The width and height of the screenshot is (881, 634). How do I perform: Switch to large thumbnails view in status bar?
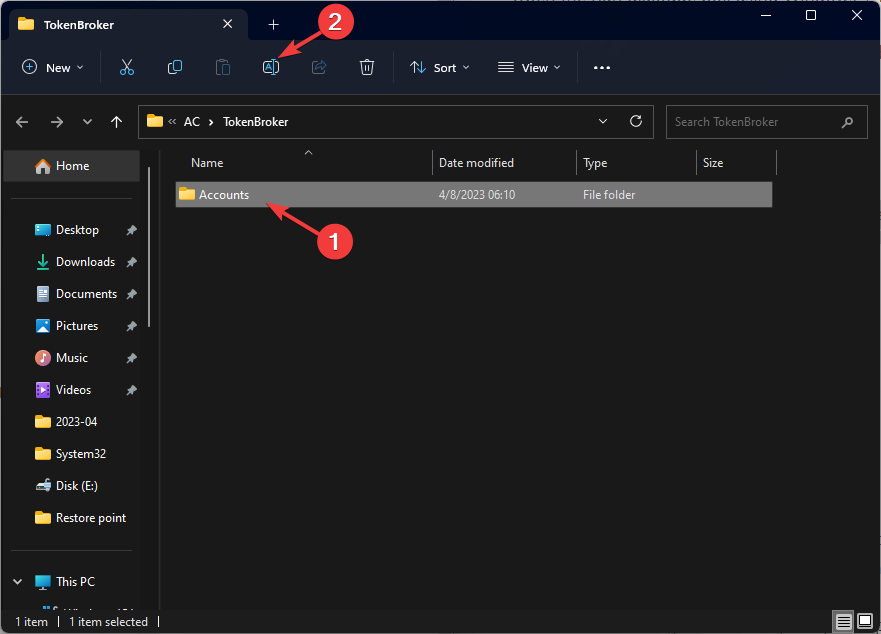click(x=865, y=621)
